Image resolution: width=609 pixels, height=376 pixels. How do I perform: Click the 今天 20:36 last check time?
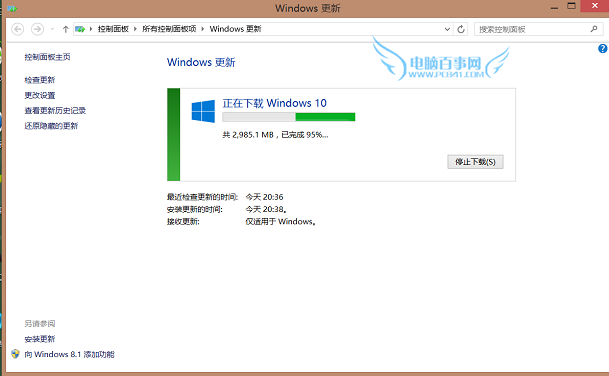coord(264,197)
